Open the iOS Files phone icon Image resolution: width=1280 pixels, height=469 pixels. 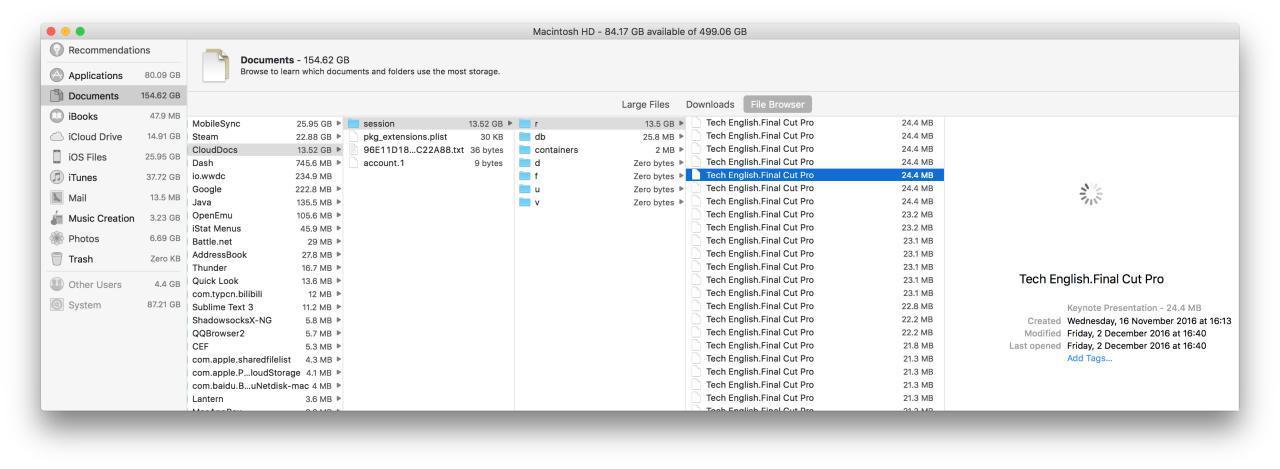click(56, 157)
